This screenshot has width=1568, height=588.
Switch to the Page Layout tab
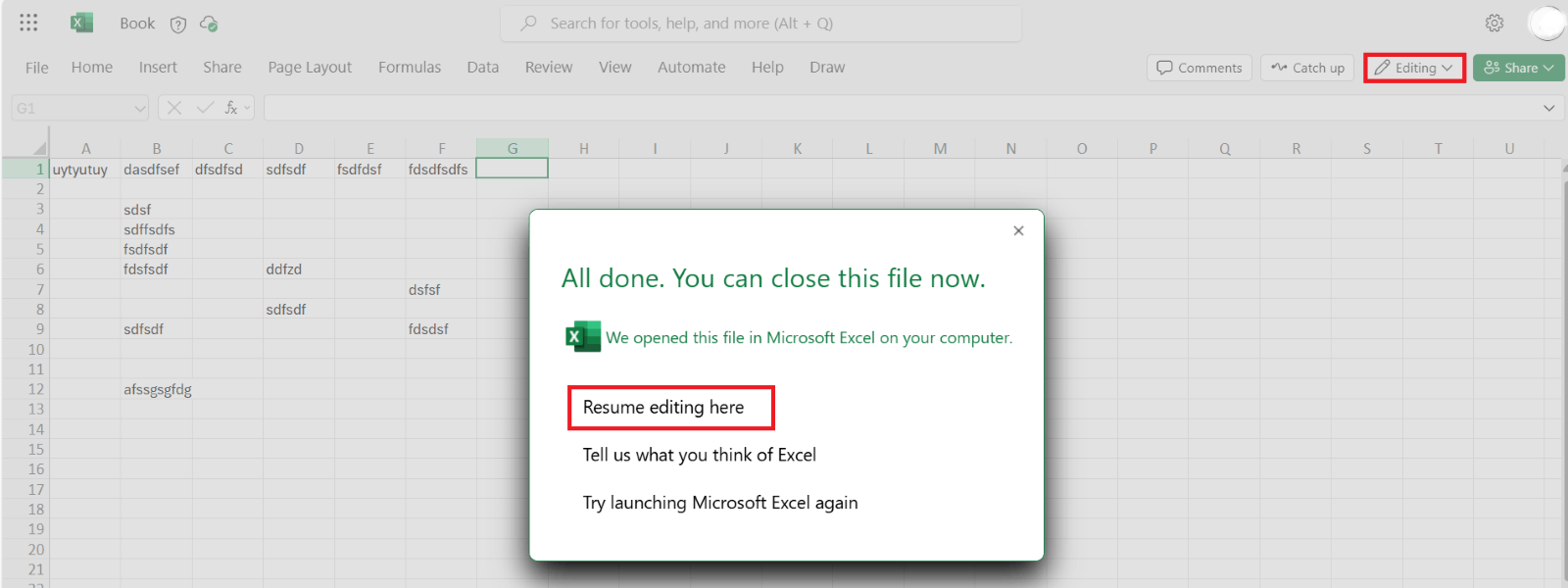[310, 68]
